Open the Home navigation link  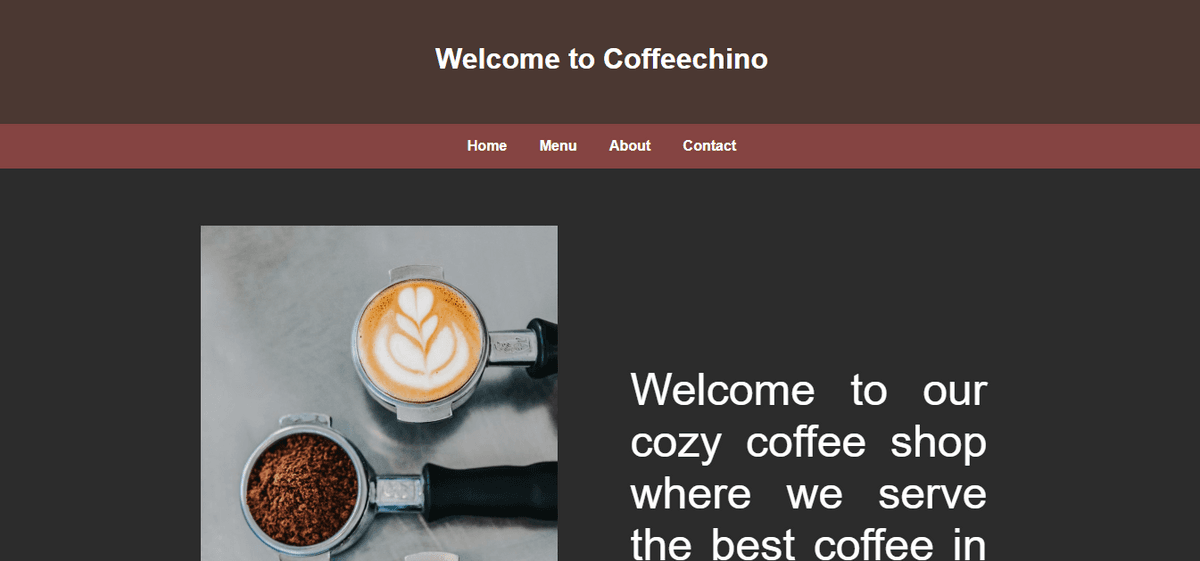pos(487,146)
